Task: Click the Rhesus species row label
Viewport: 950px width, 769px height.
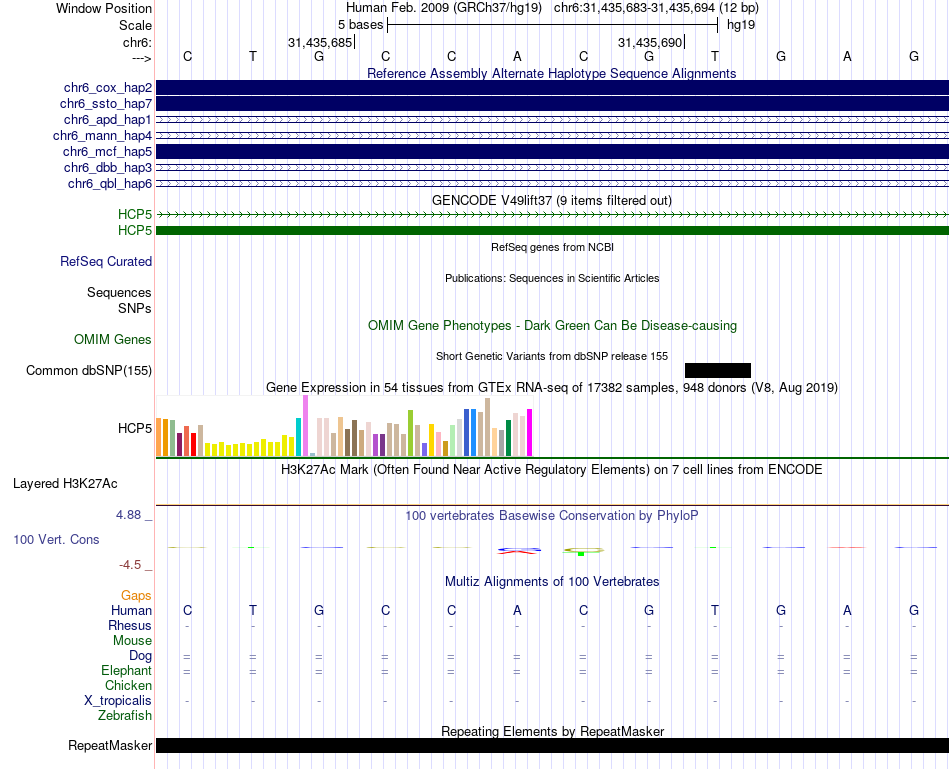Action: click(x=130, y=625)
